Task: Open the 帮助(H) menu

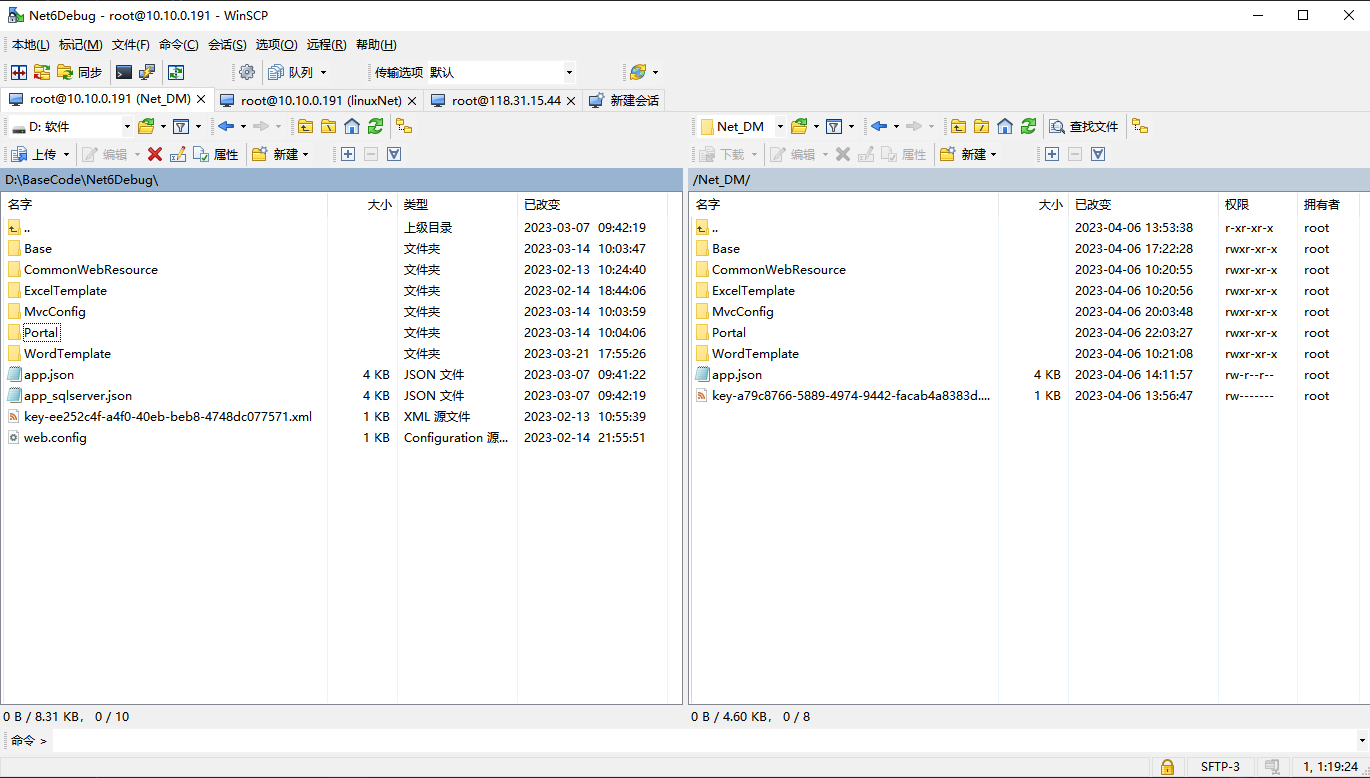Action: 376,45
